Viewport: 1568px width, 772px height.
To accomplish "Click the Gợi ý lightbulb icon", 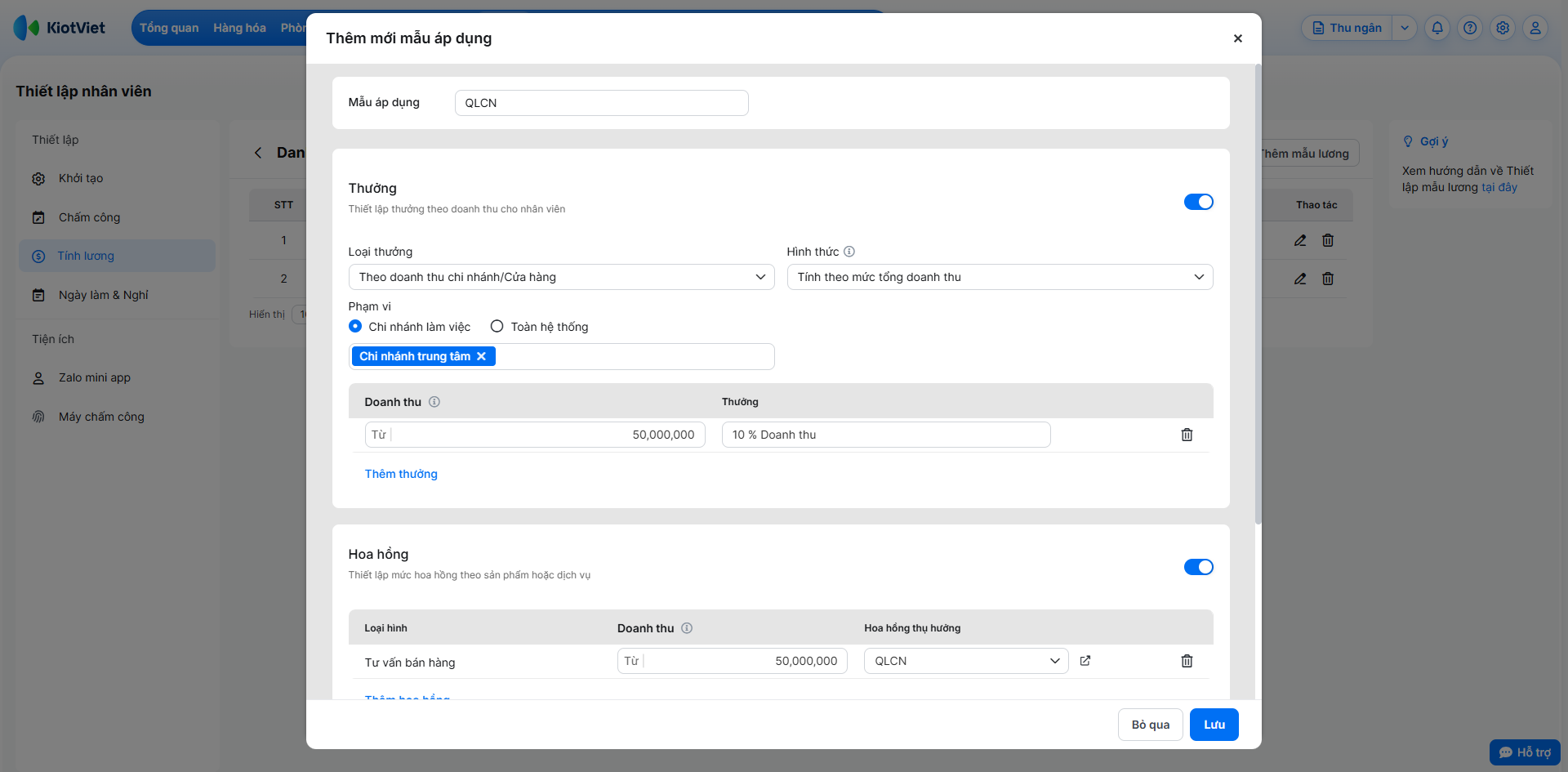I will [1408, 141].
